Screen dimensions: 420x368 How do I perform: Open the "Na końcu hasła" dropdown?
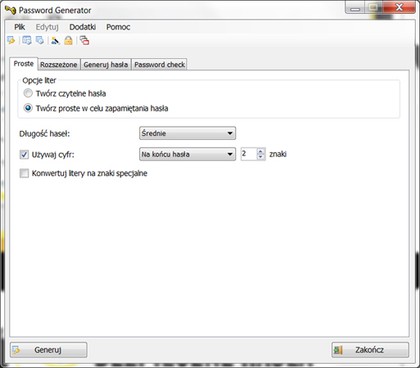coord(187,154)
